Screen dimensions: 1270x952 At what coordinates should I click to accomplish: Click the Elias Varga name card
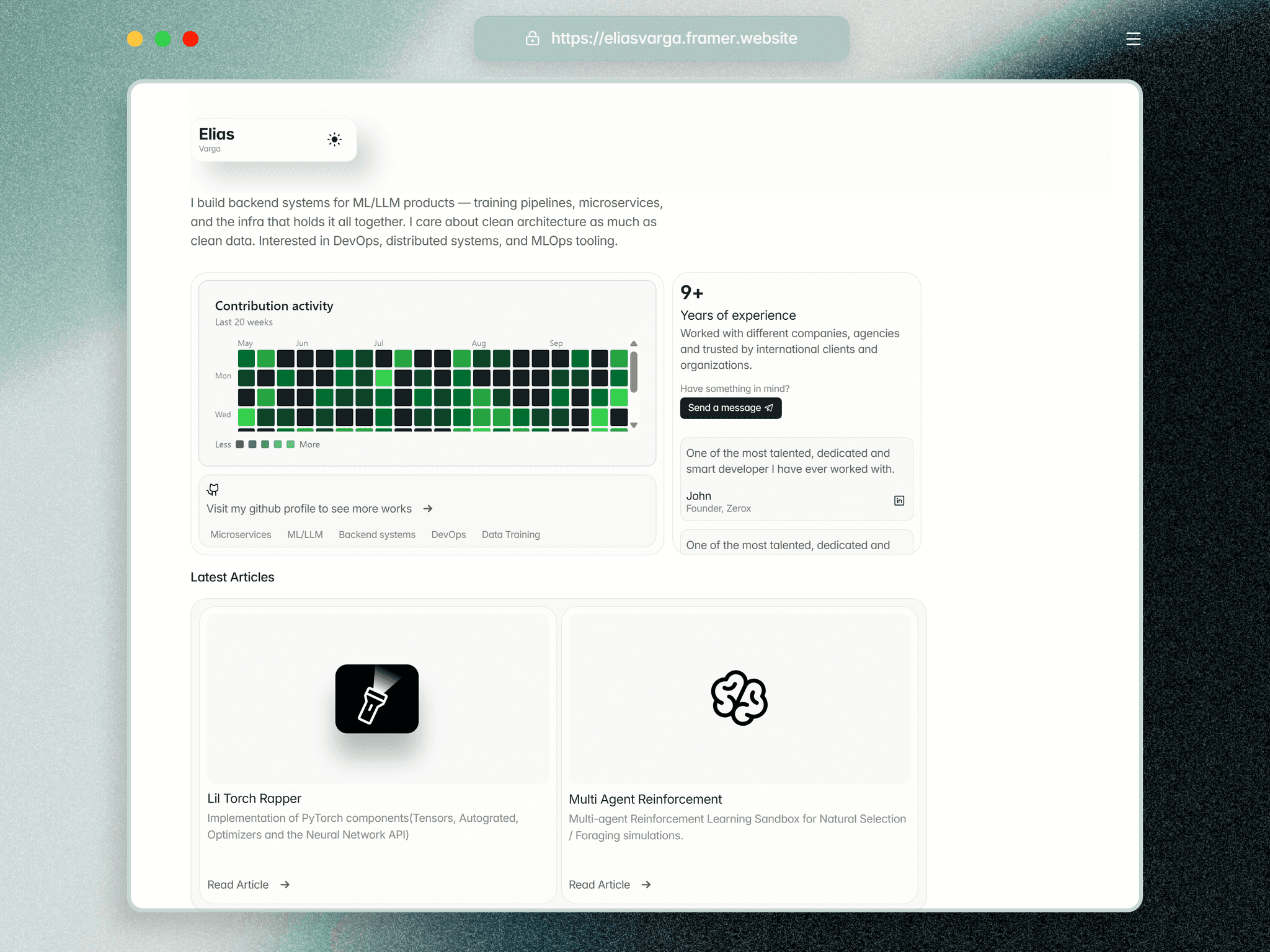click(x=273, y=140)
